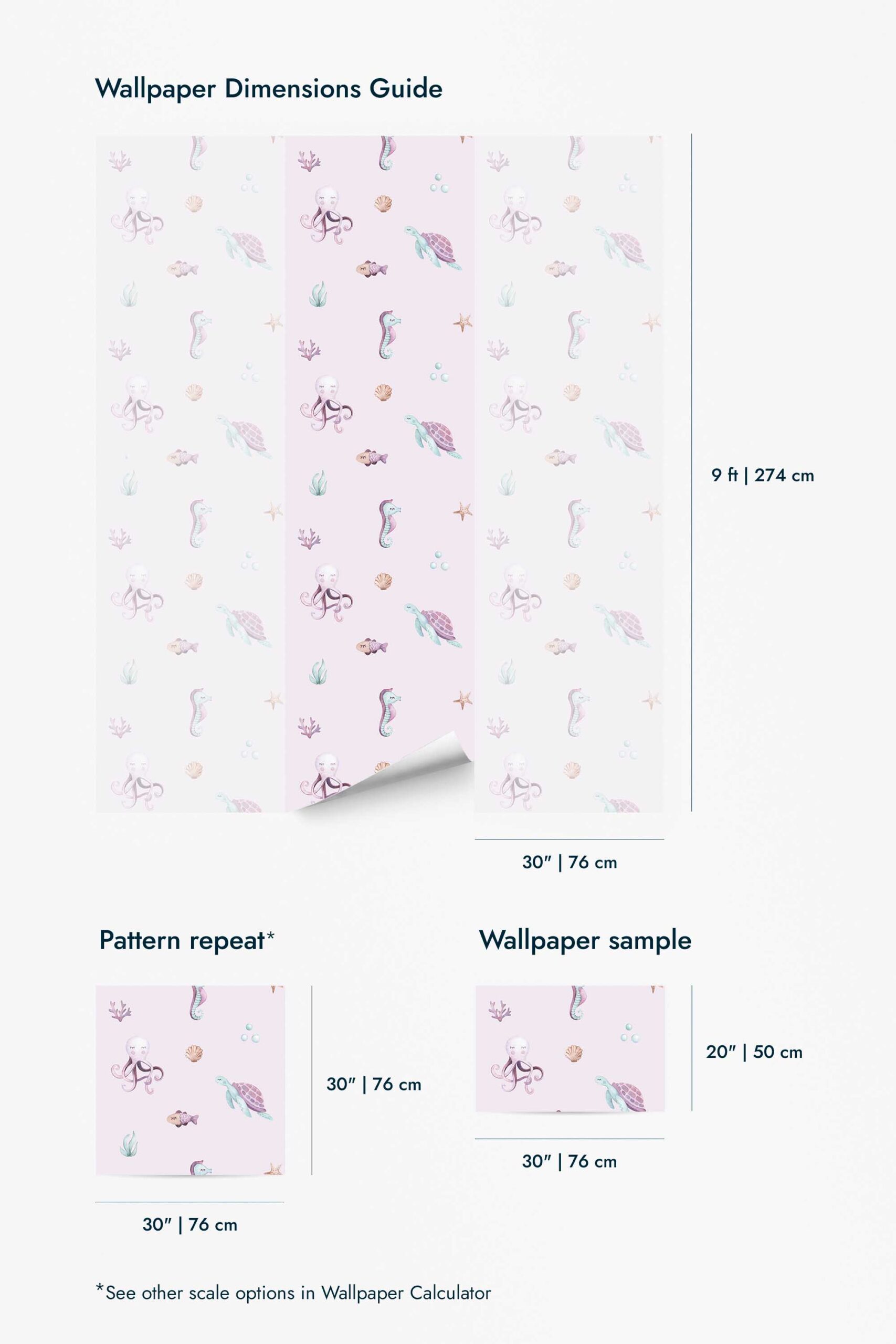896x1344 pixels.
Task: Click the 30″ | 76 cm label under right panel
Action: (569, 862)
